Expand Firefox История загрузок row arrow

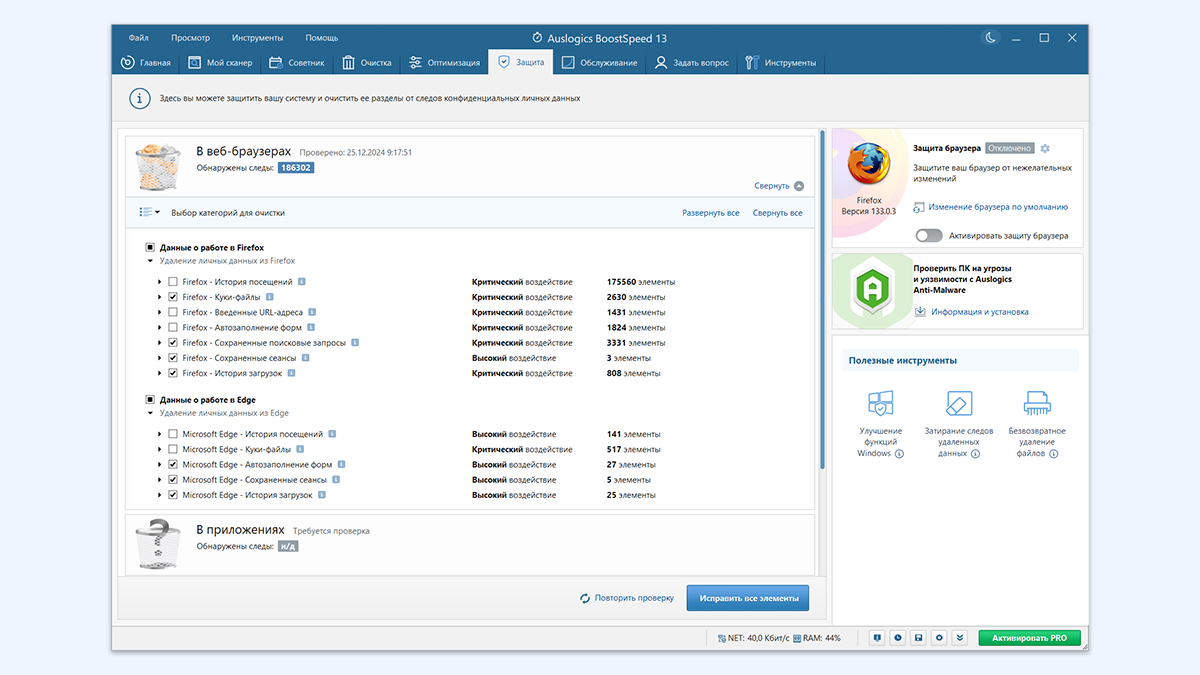pyautogui.click(x=160, y=373)
